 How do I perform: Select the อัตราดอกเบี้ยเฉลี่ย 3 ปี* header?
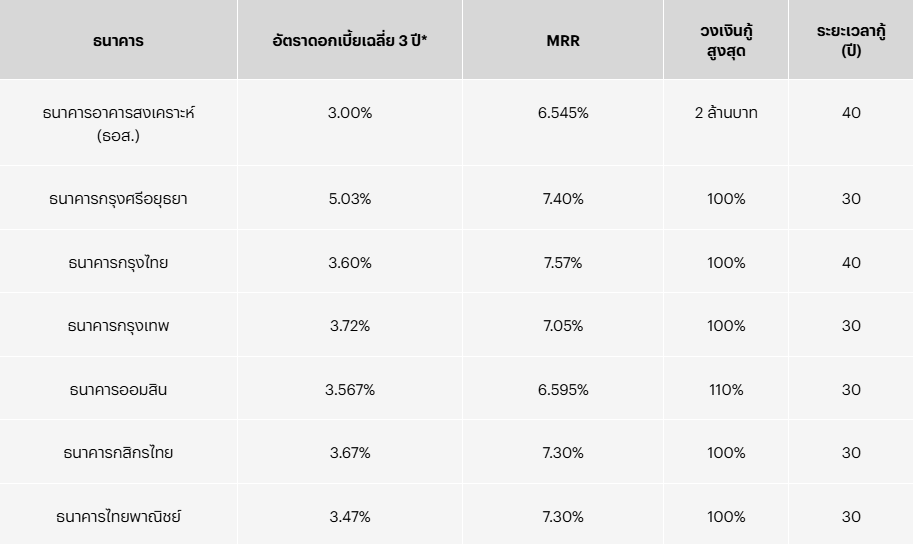(x=349, y=41)
